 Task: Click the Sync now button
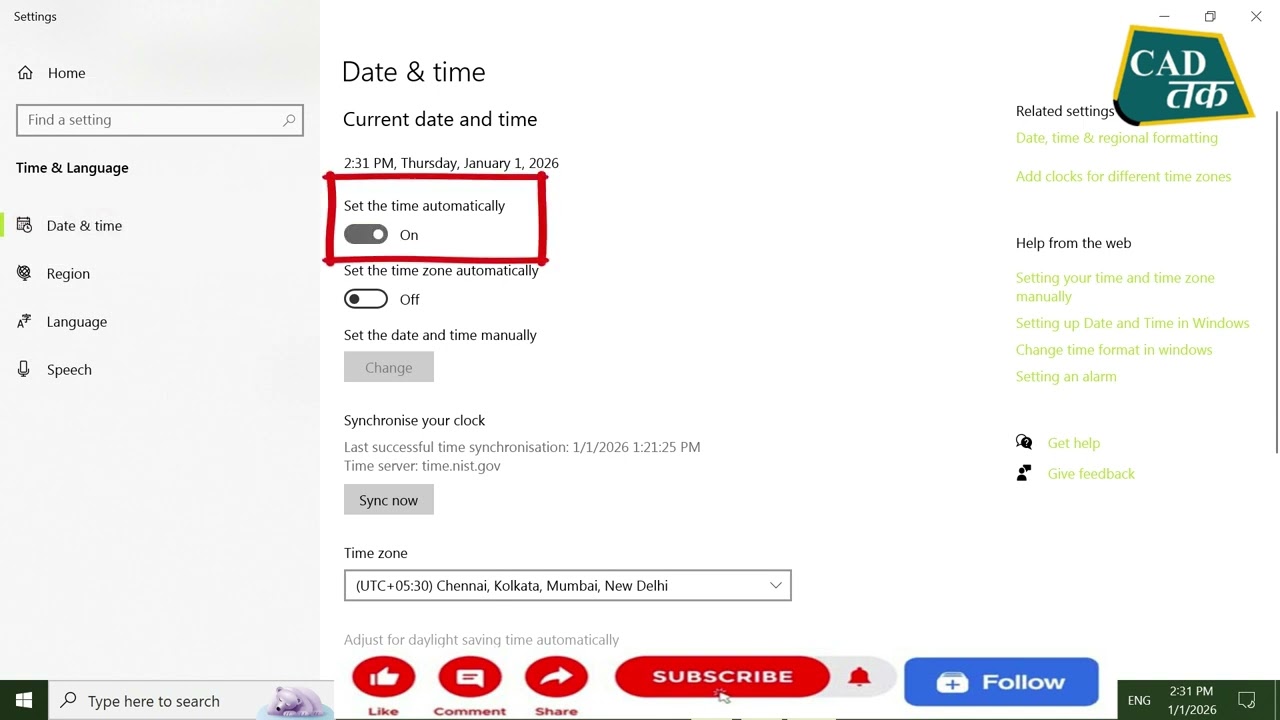click(x=389, y=500)
